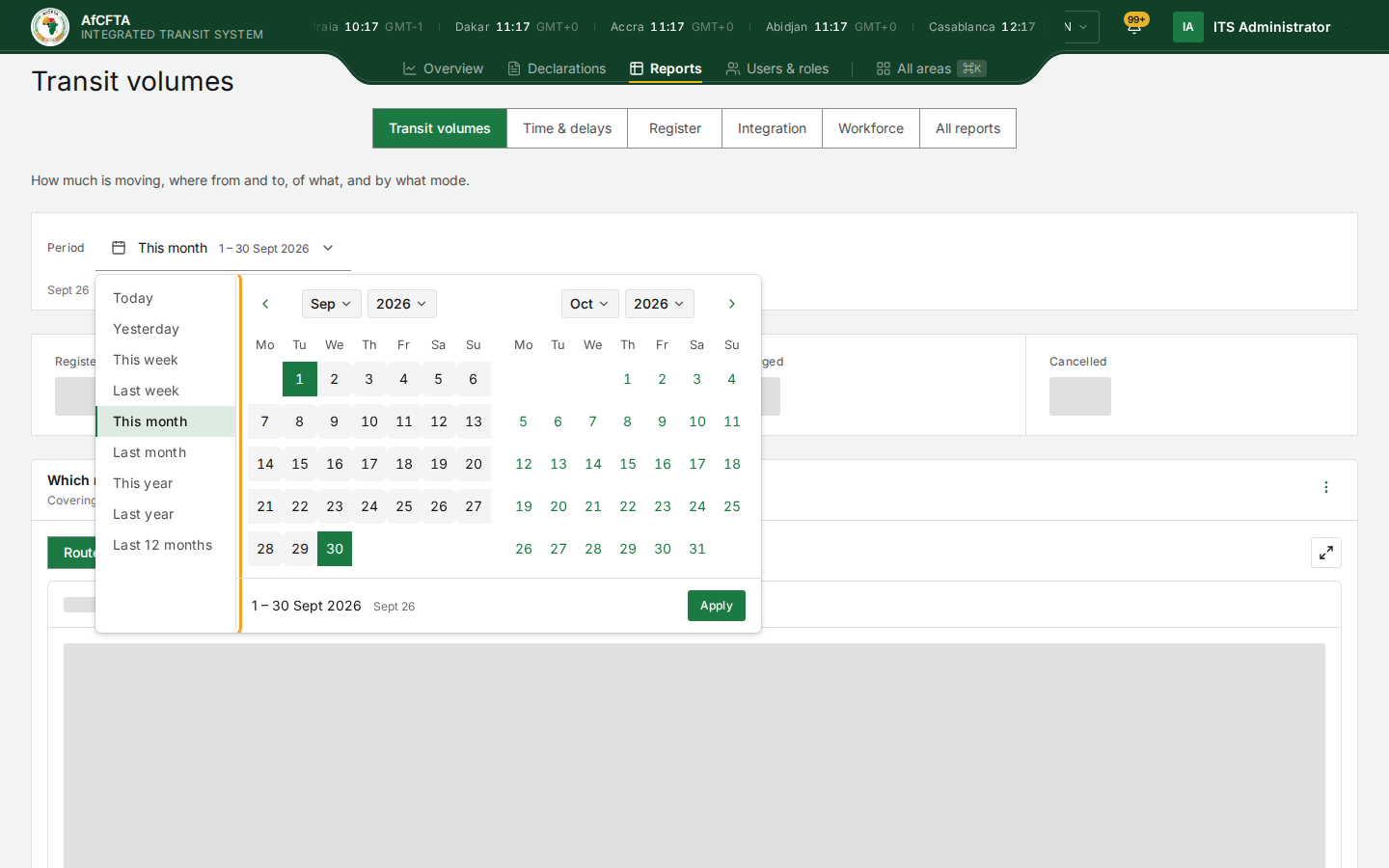This screenshot has width=1389, height=868.
Task: Open the Overview nav item
Action: pos(443,68)
